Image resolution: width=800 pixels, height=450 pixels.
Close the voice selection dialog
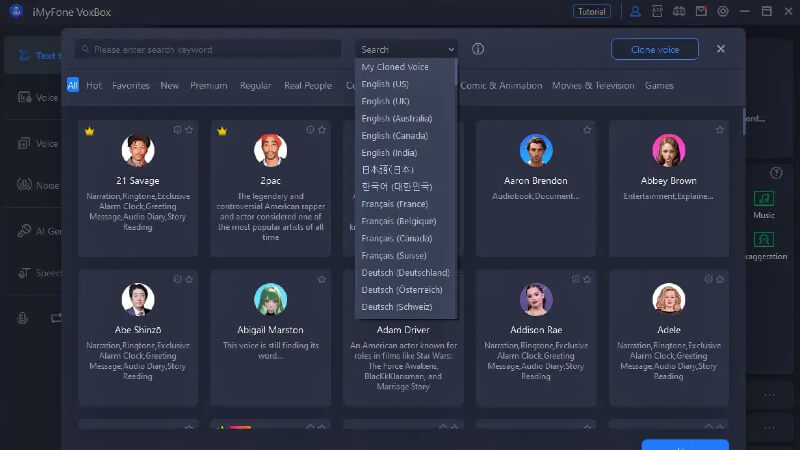pyautogui.click(x=720, y=49)
